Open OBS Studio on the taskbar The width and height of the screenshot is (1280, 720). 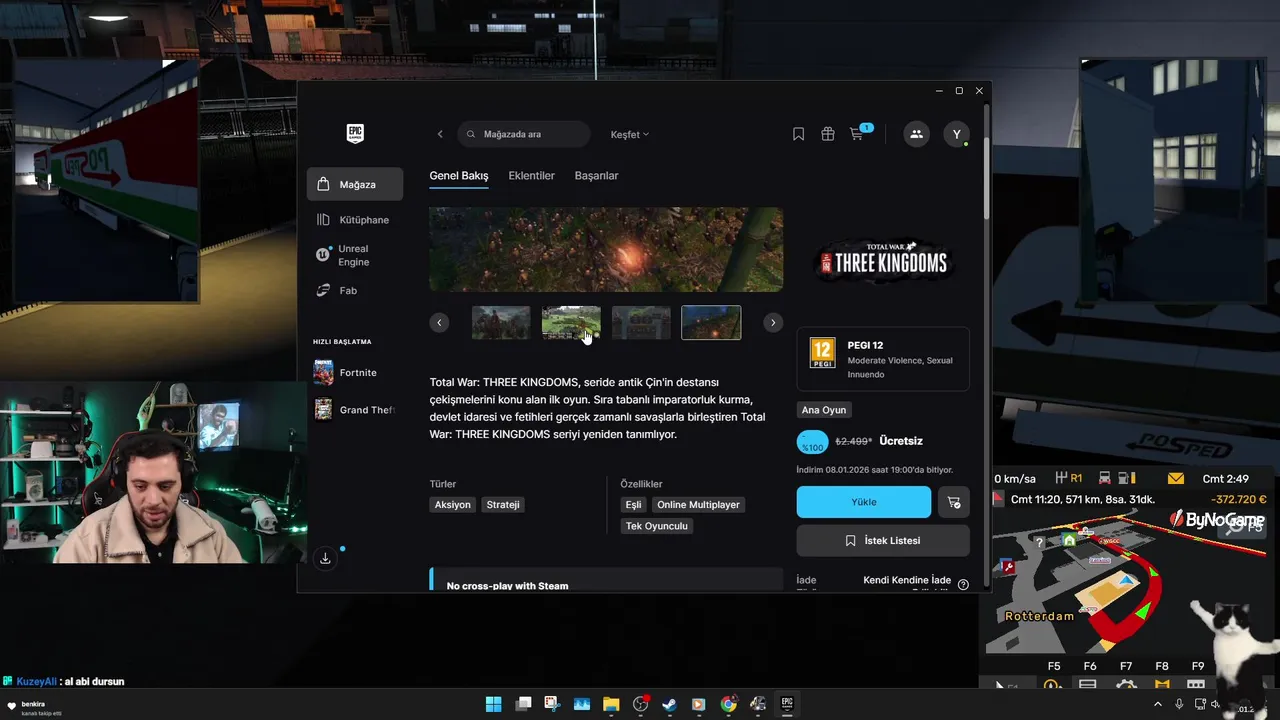click(640, 704)
